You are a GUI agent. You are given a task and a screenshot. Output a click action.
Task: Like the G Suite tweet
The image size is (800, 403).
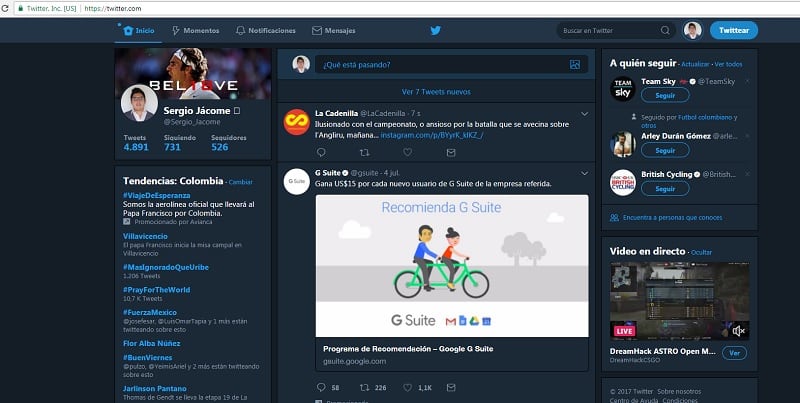pyautogui.click(x=408, y=388)
